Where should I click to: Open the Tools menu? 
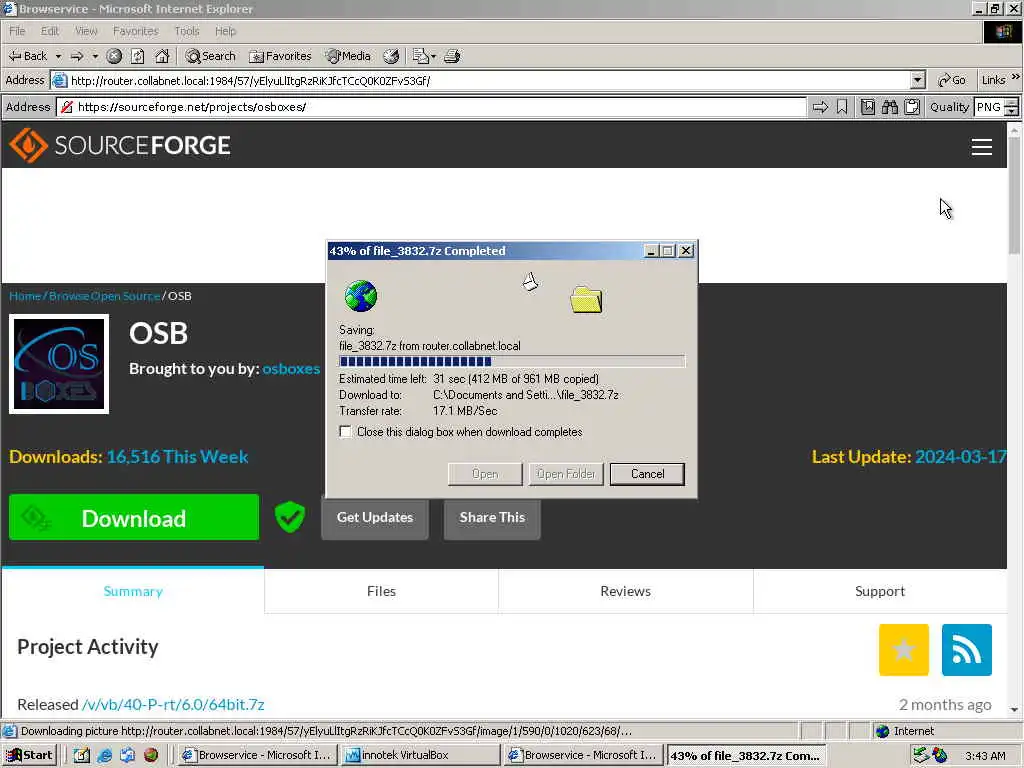pyautogui.click(x=186, y=31)
